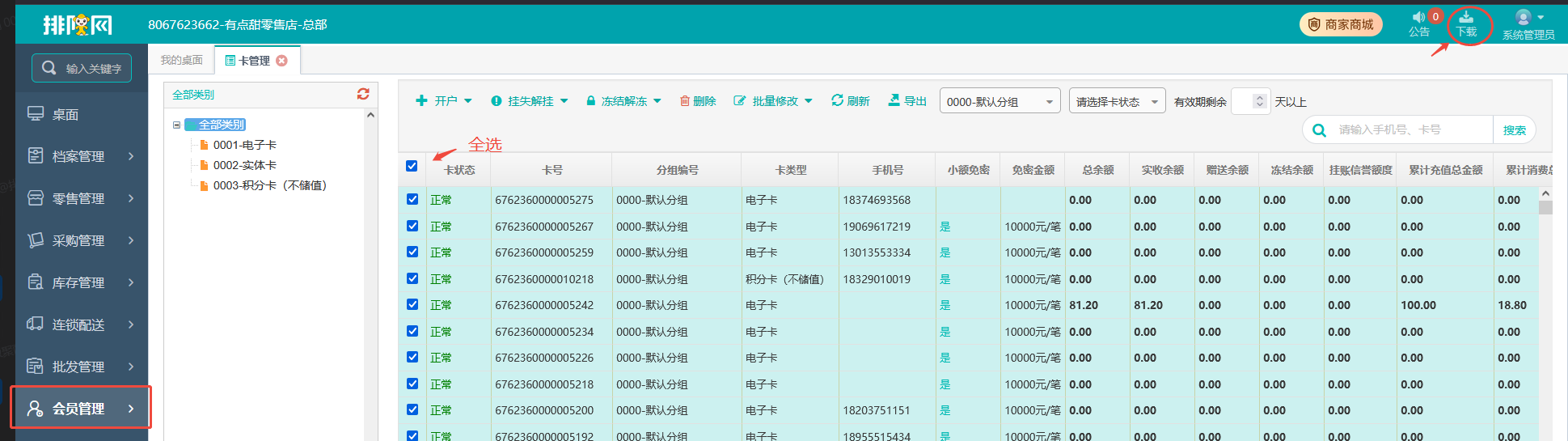Expand the 零售管理 chevron arrow

click(x=131, y=198)
